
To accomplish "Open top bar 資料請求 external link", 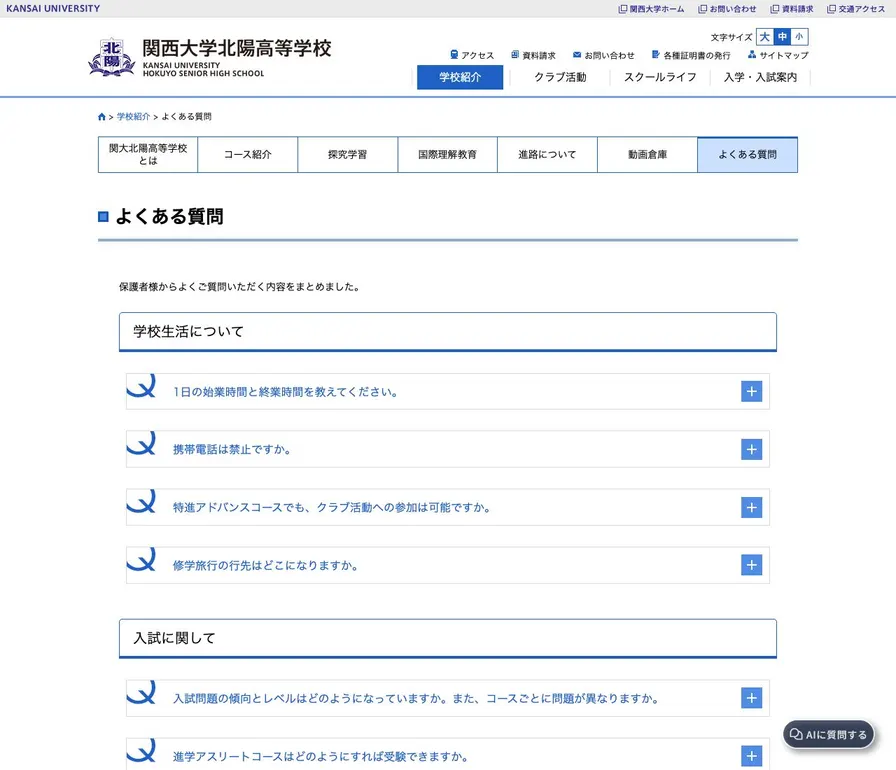I will pos(792,9).
